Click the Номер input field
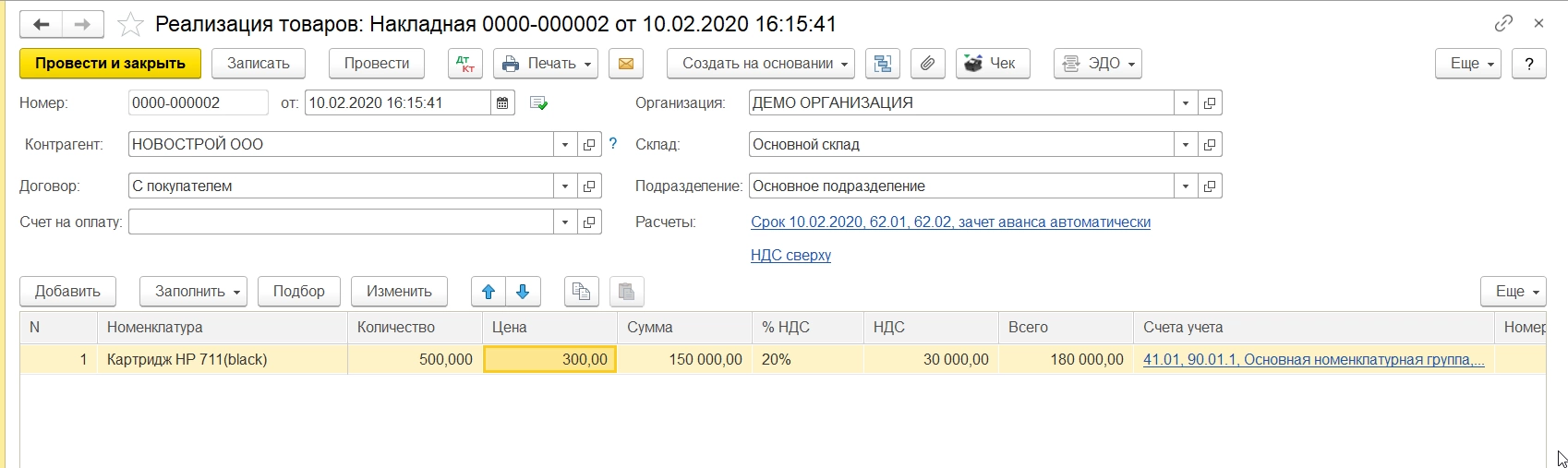Image resolution: width=1568 pixels, height=468 pixels. (x=198, y=103)
